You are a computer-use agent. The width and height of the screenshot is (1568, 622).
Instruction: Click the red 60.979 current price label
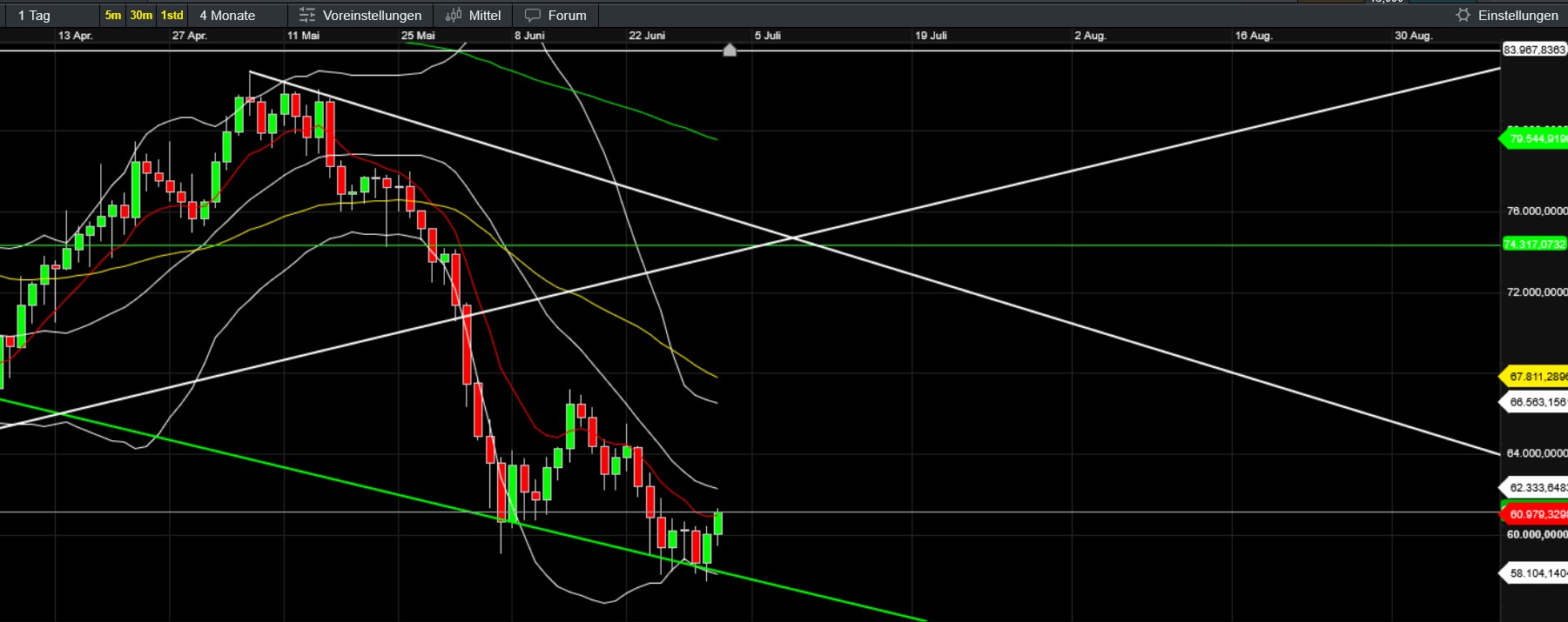1534,514
